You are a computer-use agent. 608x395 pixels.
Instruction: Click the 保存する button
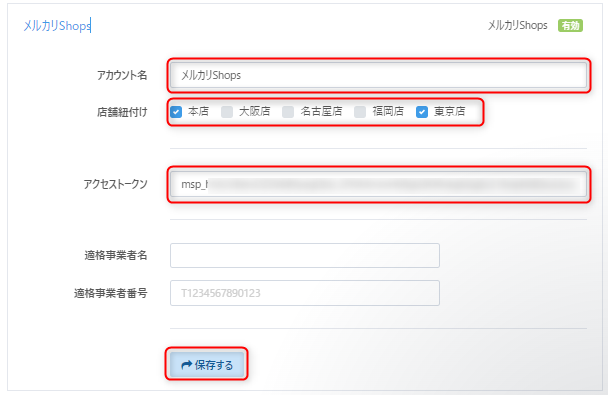(207, 364)
